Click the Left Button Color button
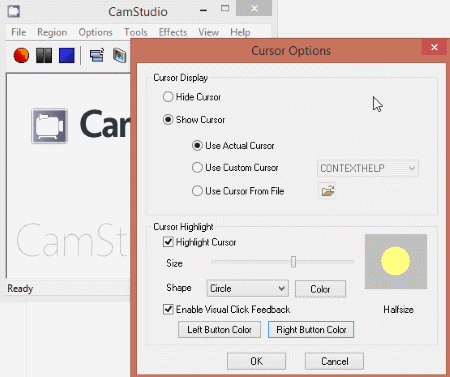This screenshot has width=450, height=377. (x=219, y=330)
